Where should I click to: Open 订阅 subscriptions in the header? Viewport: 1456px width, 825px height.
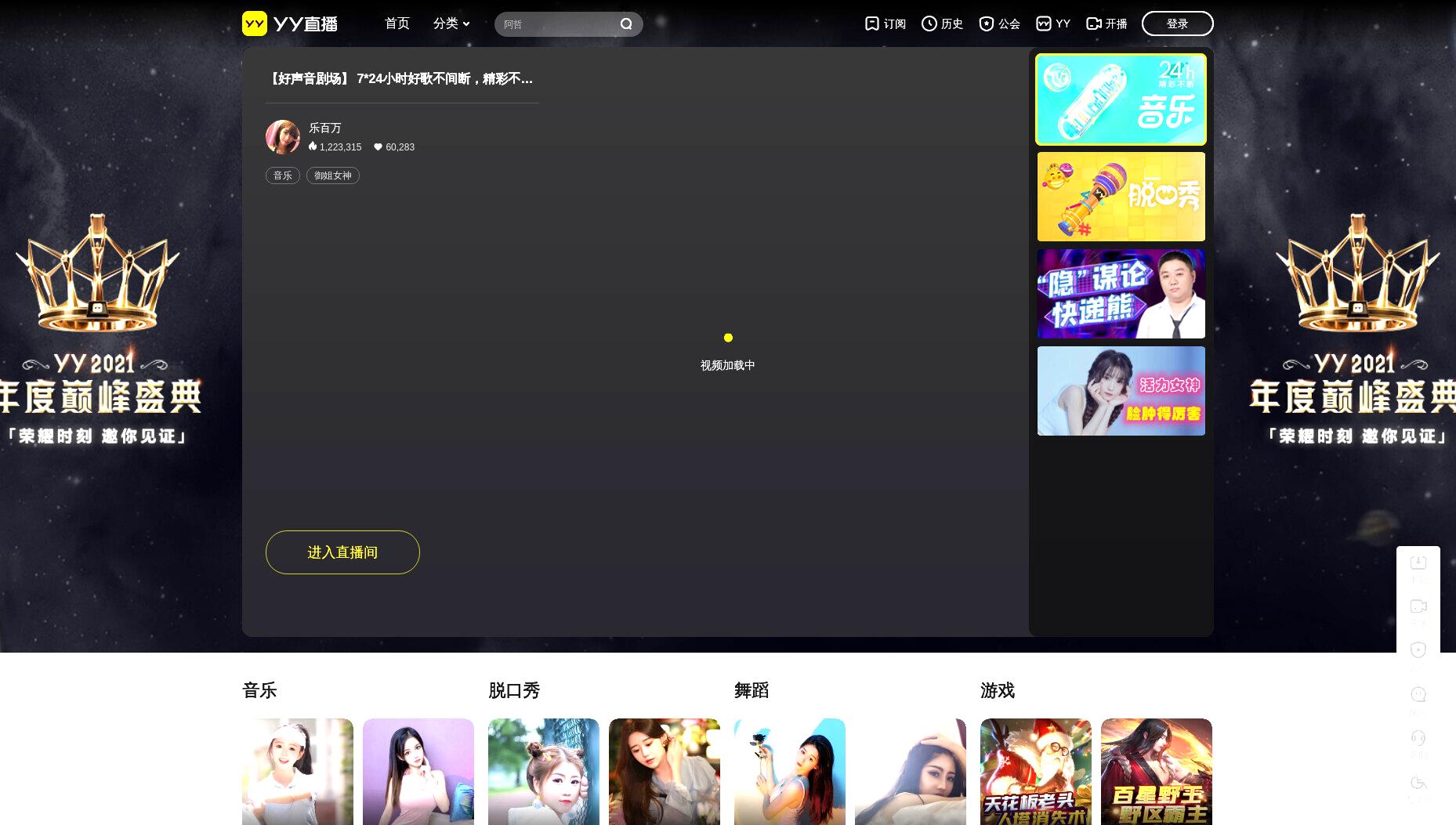(885, 24)
